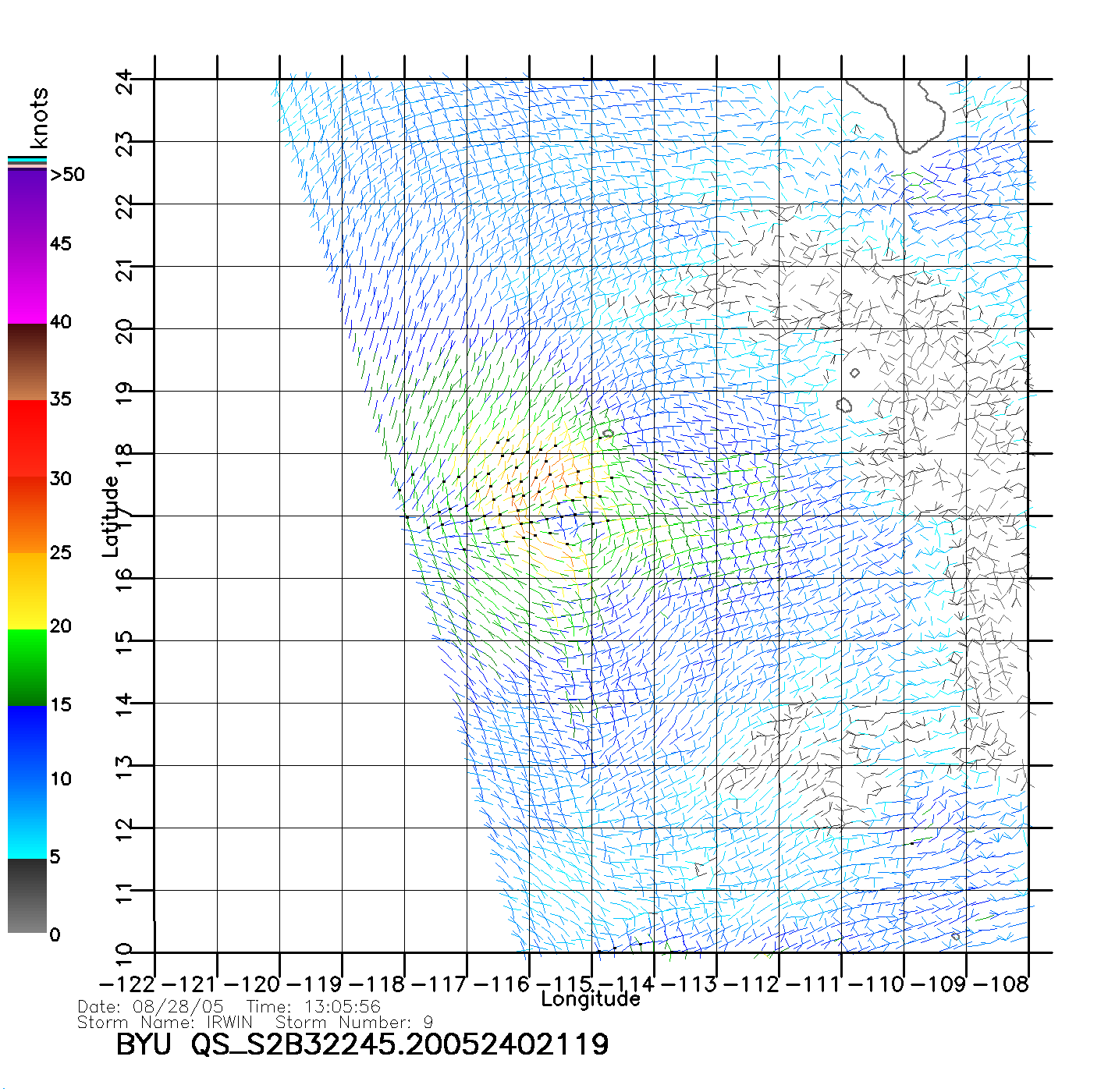1108x1092 pixels.
Task: Click the island outline just below 19°N near 111°W
Action: [x=843, y=405]
